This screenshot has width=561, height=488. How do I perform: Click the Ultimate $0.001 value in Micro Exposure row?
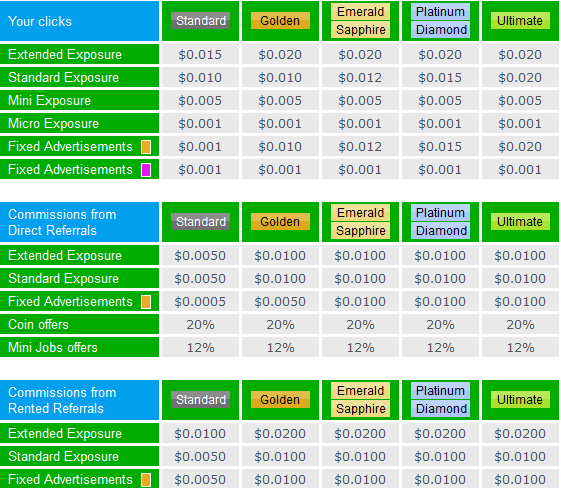click(520, 123)
